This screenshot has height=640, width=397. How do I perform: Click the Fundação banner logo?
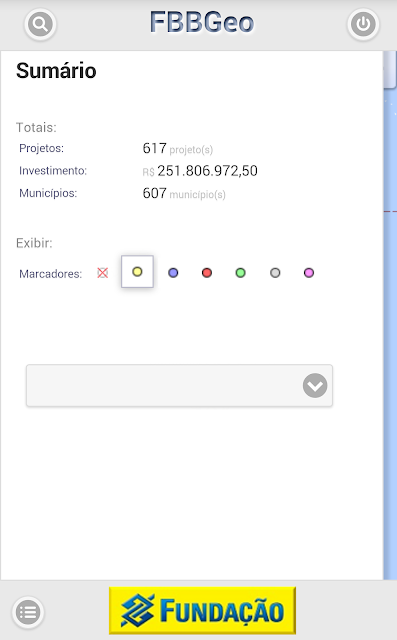202,610
